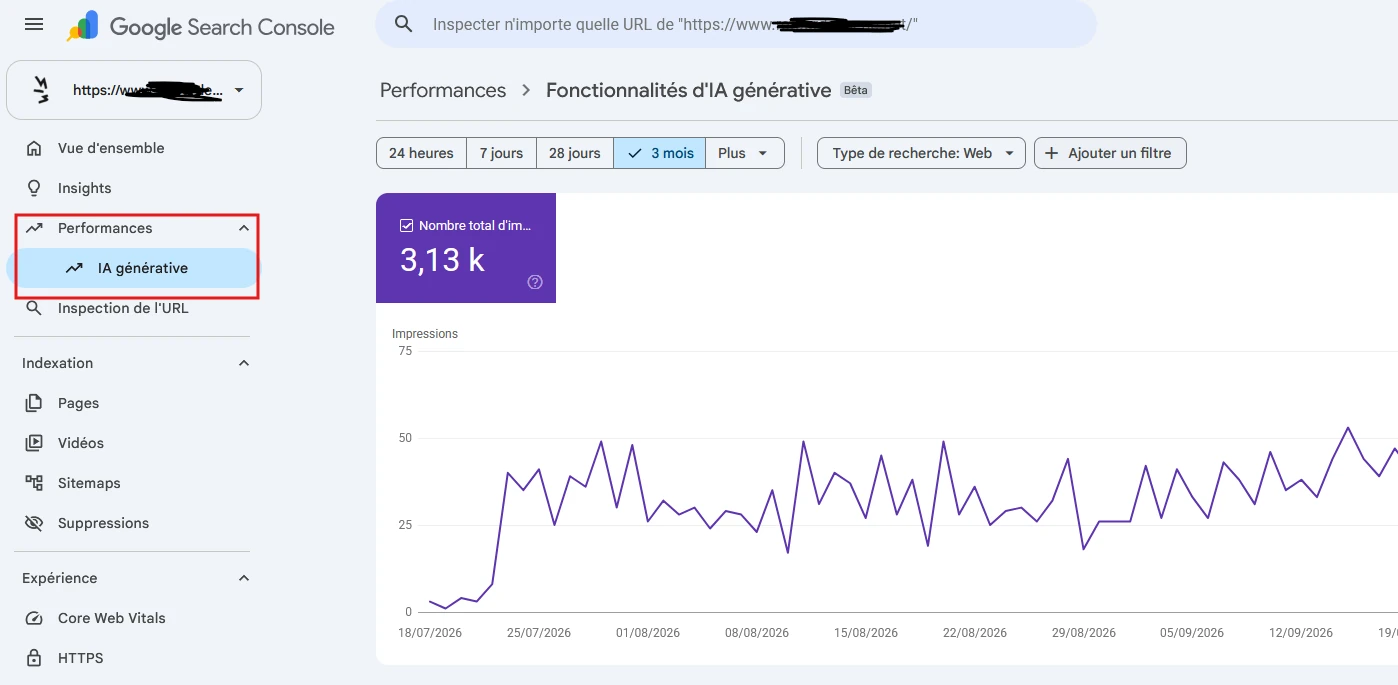Click the Expérience section header
Viewport: 1398px width, 685px height.
[x=60, y=578]
